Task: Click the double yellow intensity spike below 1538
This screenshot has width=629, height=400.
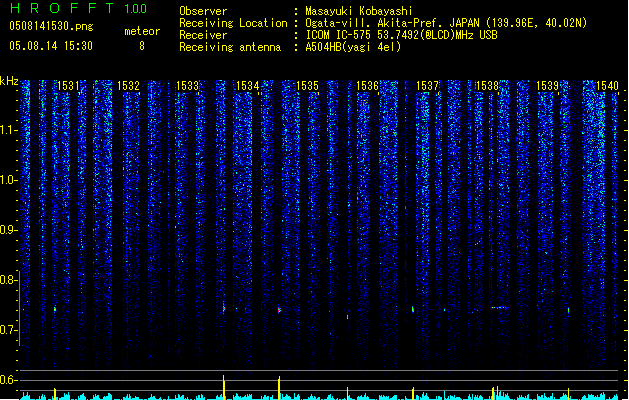Action: pyautogui.click(x=495, y=393)
